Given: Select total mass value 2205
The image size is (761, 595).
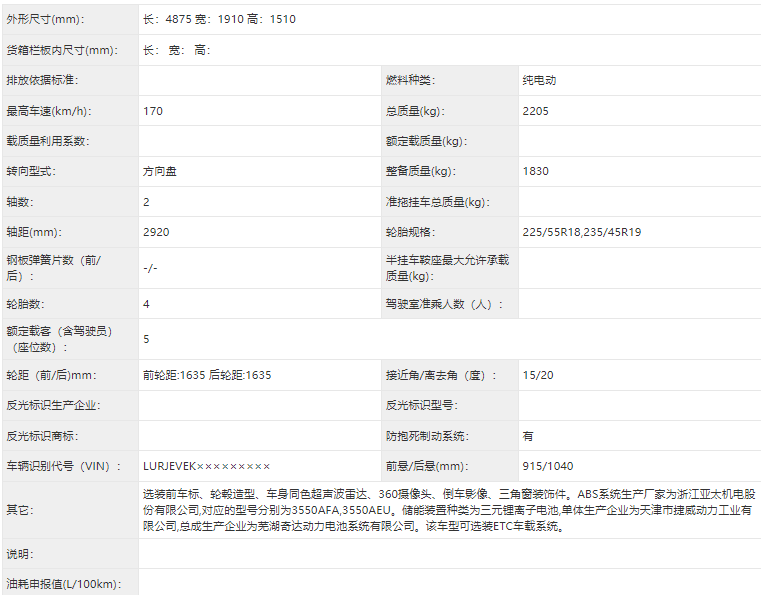Looking at the screenshot, I should 535,111.
